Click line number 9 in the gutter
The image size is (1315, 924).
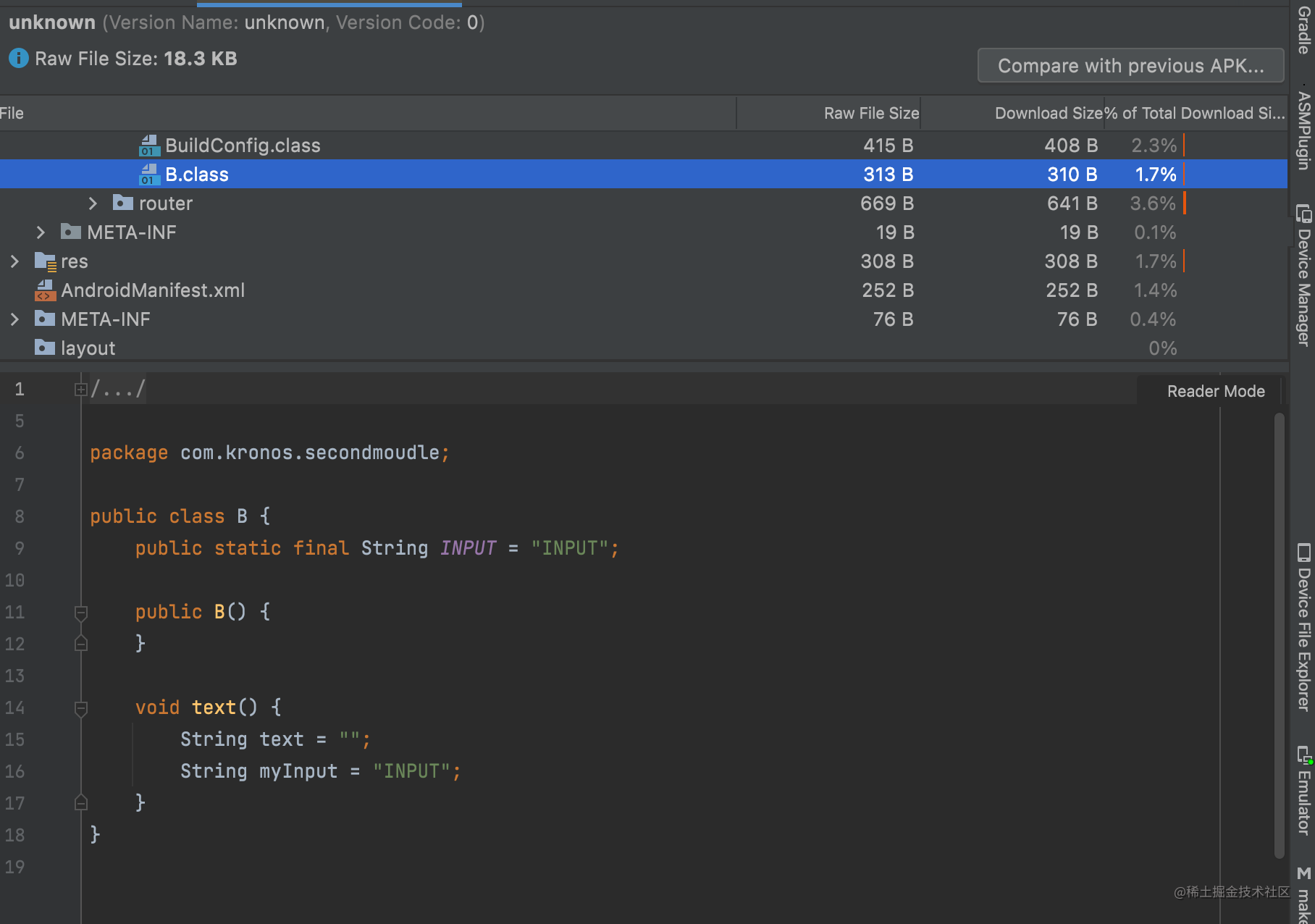(x=20, y=548)
